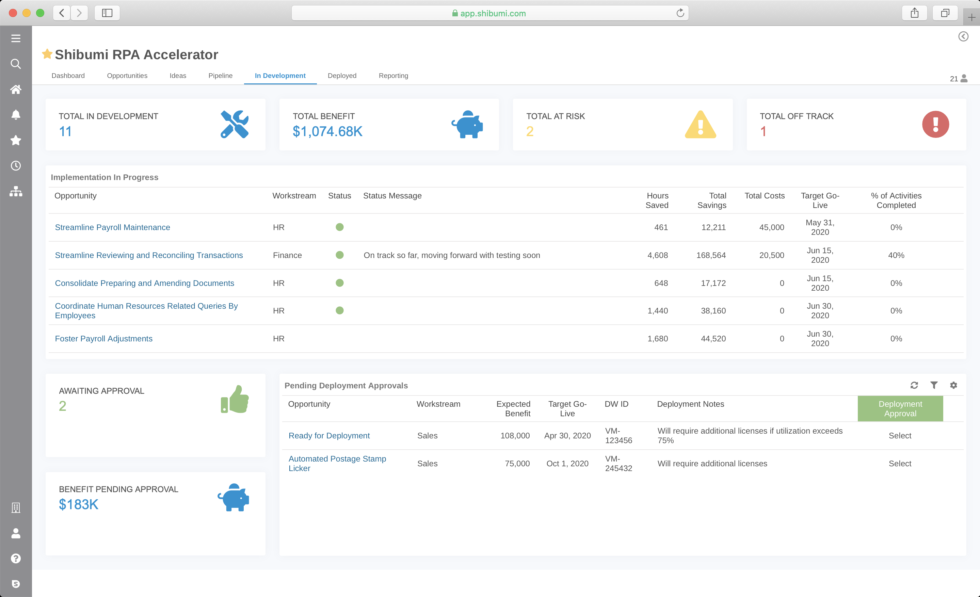The width and height of the screenshot is (980, 597).
Task: Open favorites using the star icon
Action: click(x=16, y=140)
